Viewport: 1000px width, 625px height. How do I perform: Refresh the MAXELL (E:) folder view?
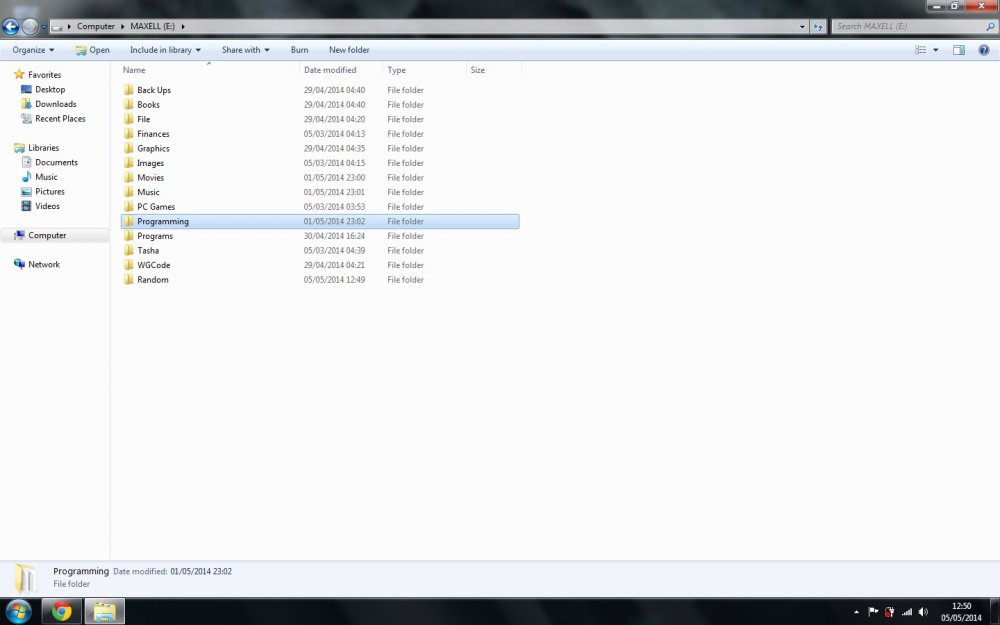click(818, 27)
